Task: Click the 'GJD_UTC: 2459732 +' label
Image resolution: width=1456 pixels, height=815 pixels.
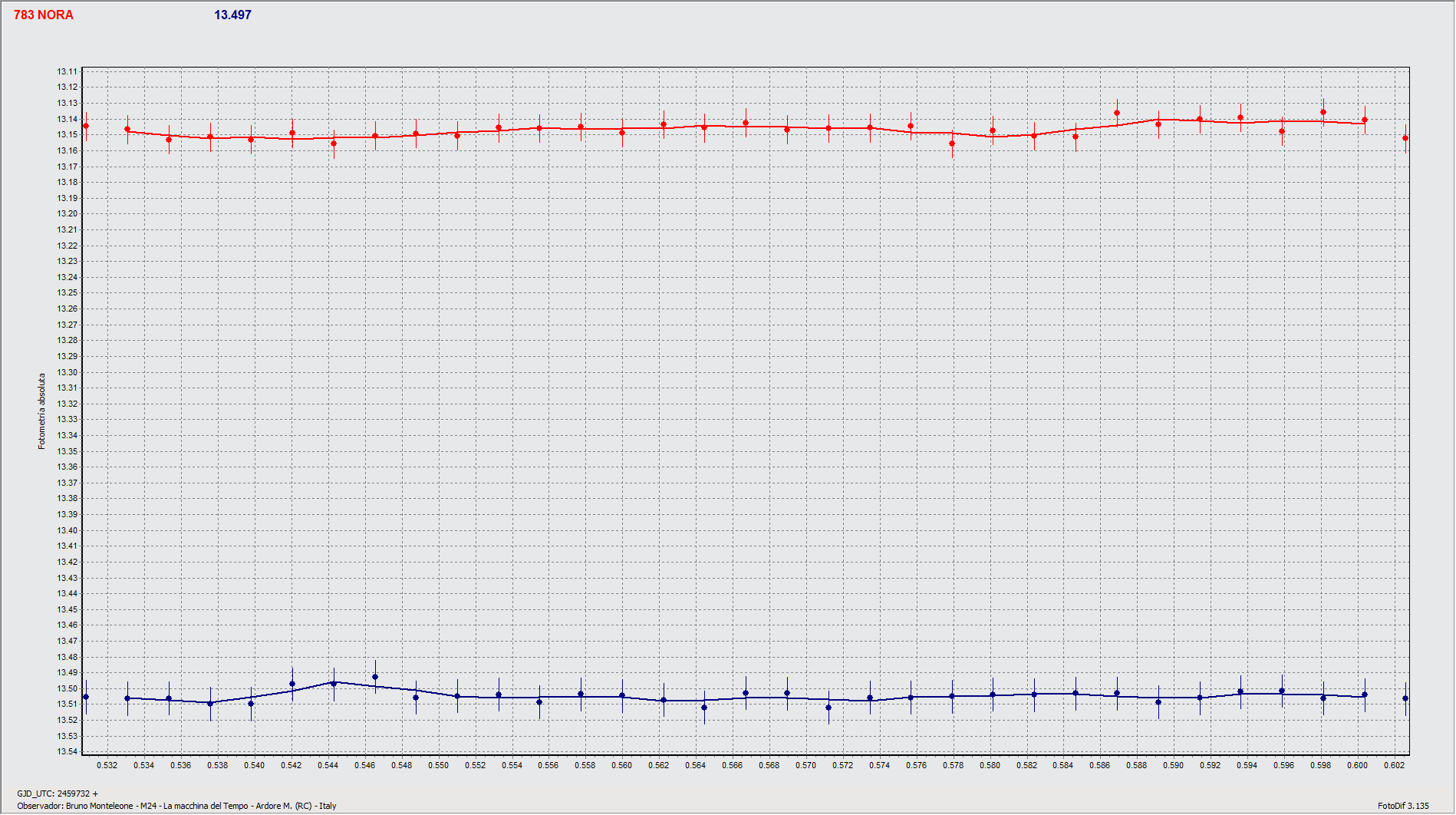Action: point(58,794)
